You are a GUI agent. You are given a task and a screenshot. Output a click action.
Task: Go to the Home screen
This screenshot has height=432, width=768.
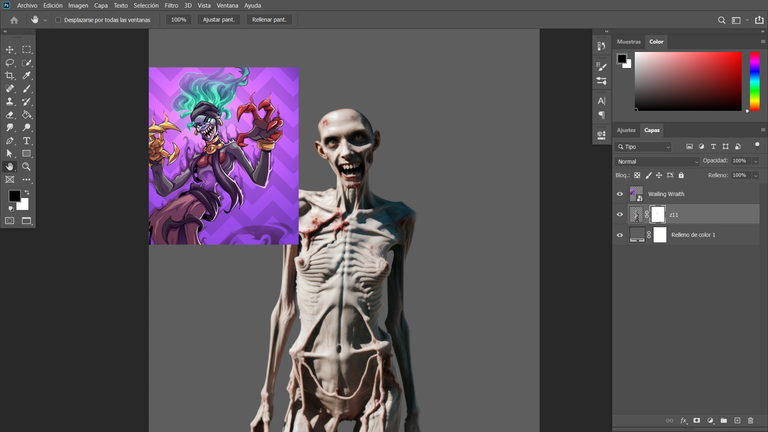tap(14, 20)
